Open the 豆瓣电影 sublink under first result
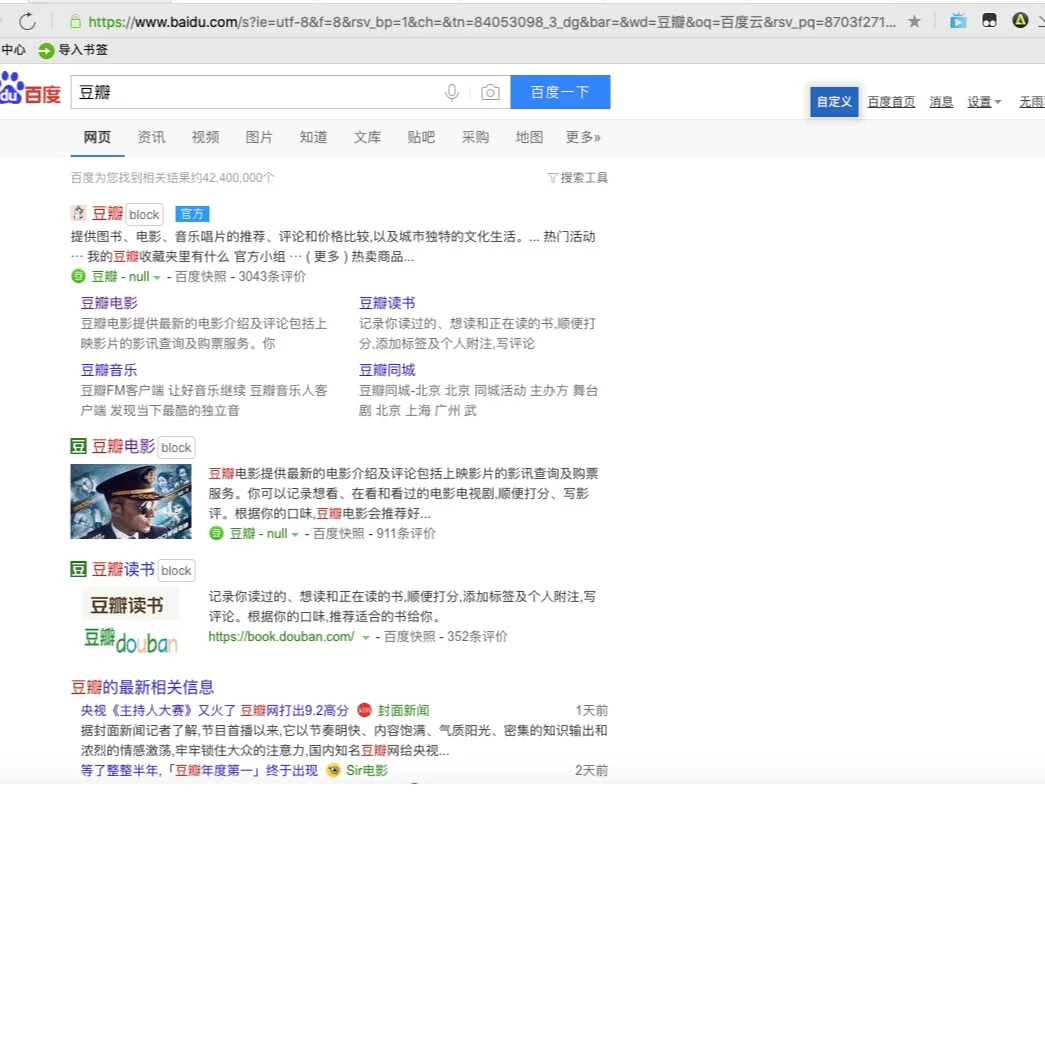 [109, 303]
